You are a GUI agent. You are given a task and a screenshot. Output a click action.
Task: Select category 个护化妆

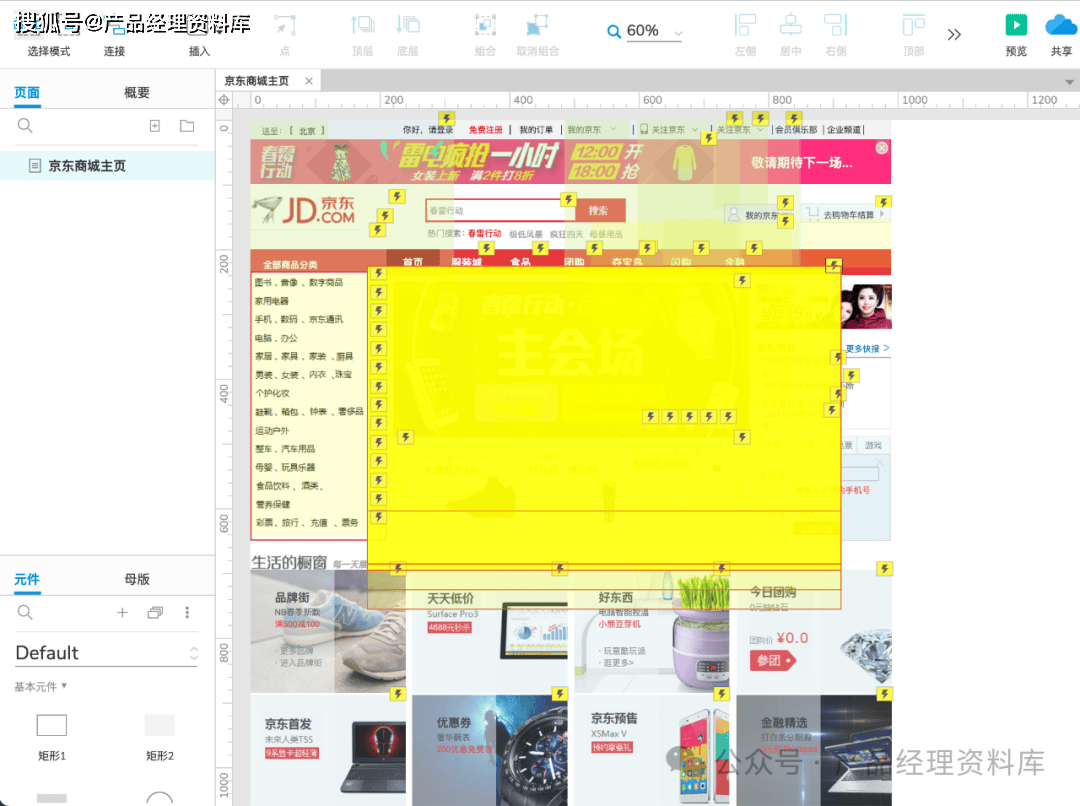point(272,393)
